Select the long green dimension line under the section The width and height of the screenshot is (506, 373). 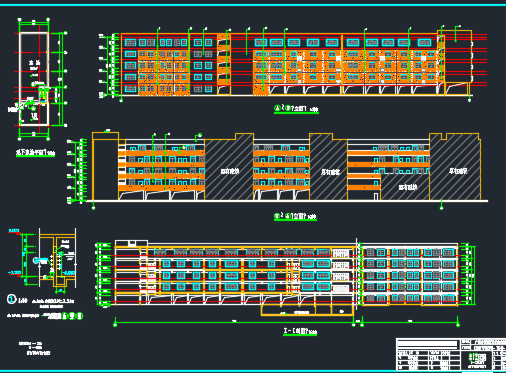pos(234,323)
